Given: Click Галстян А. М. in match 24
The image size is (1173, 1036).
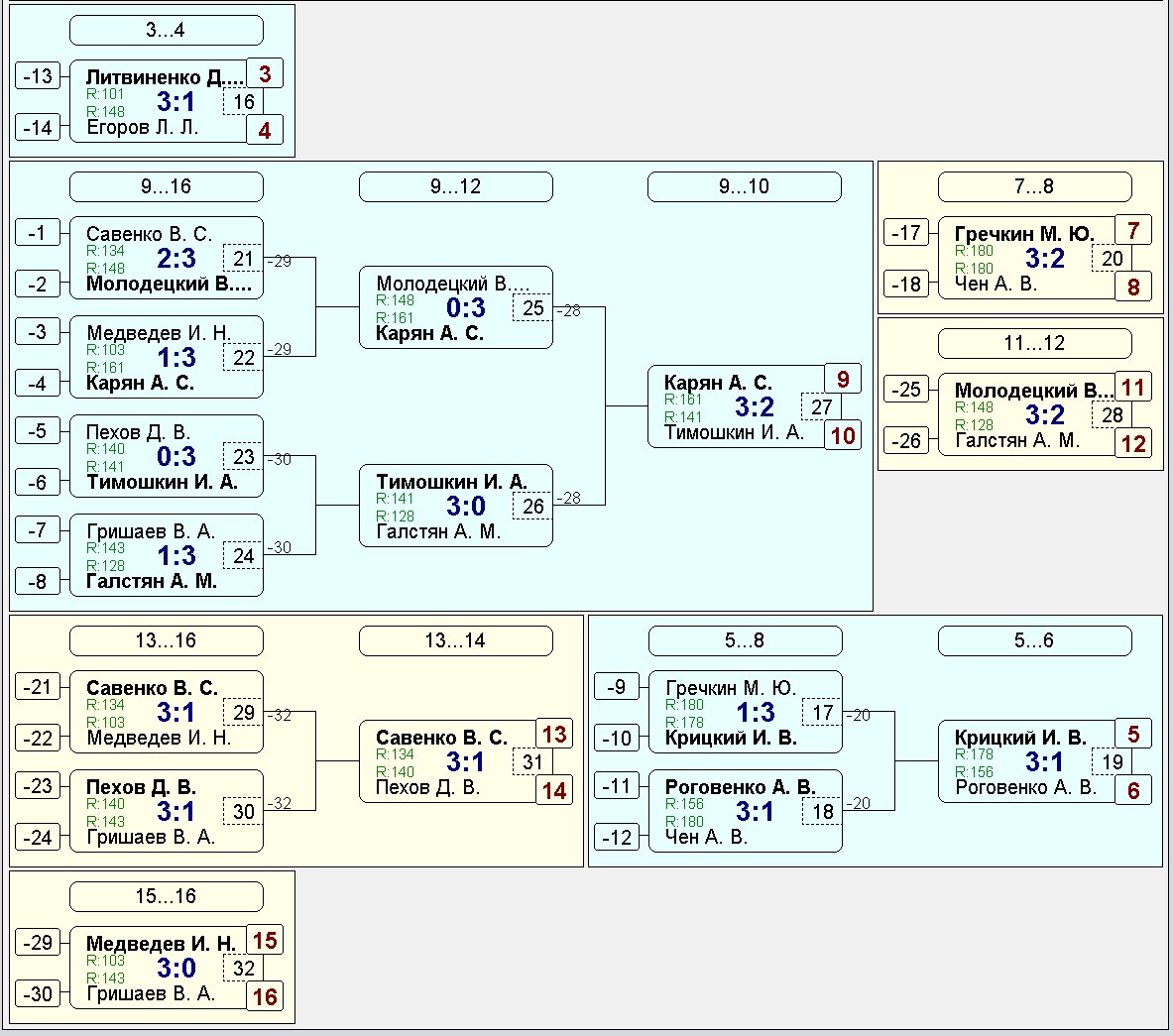Looking at the screenshot, I should (151, 581).
